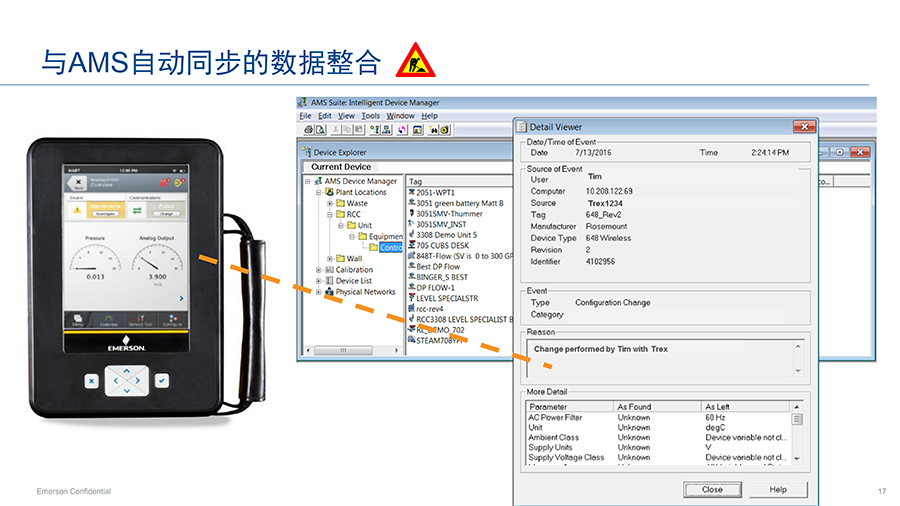The image size is (900, 506).
Task: Click the Close button in Detail Viewer
Action: [712, 490]
